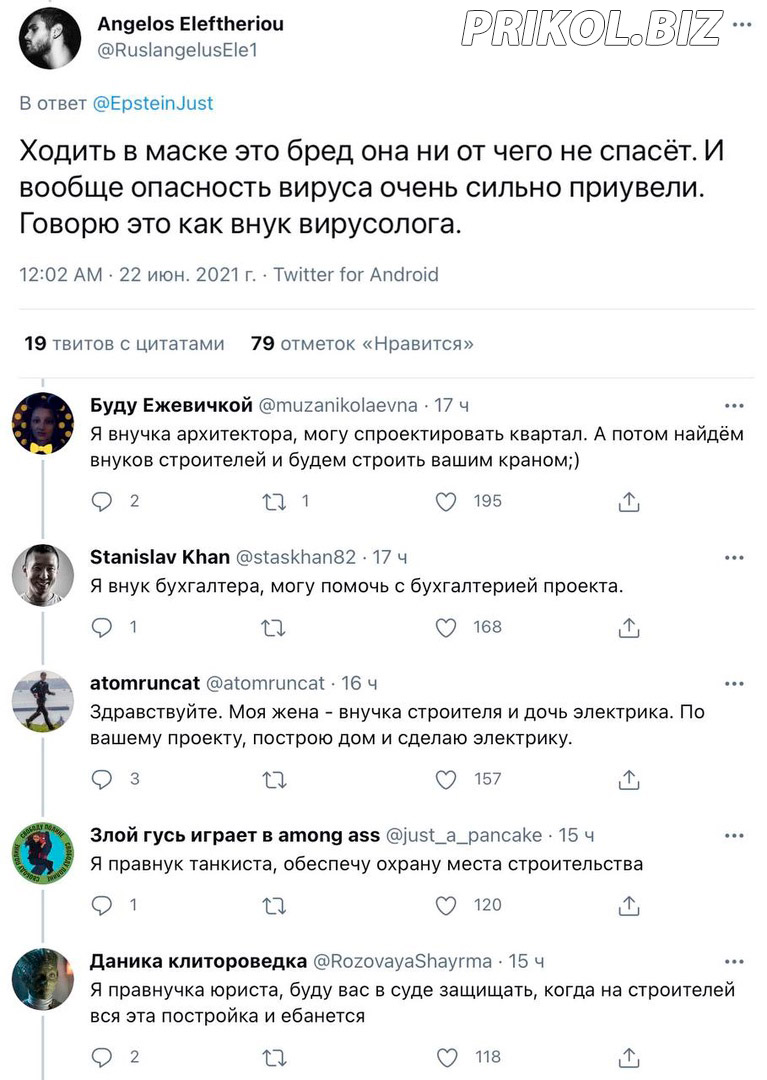
Task: Toggle like on Даника клитороведка's reply
Action: [446, 1057]
